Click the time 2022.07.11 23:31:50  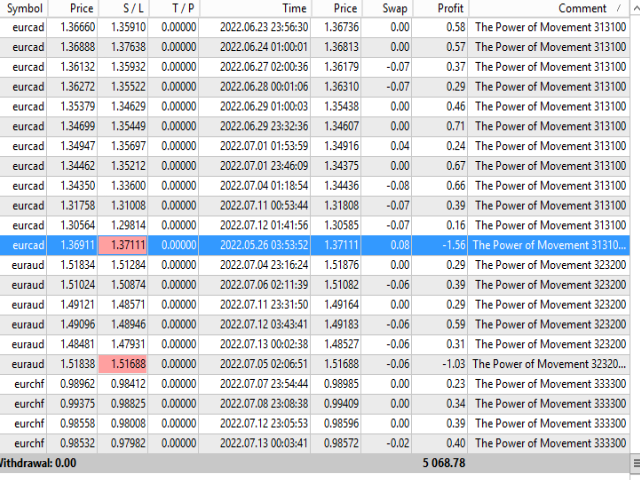264,304
